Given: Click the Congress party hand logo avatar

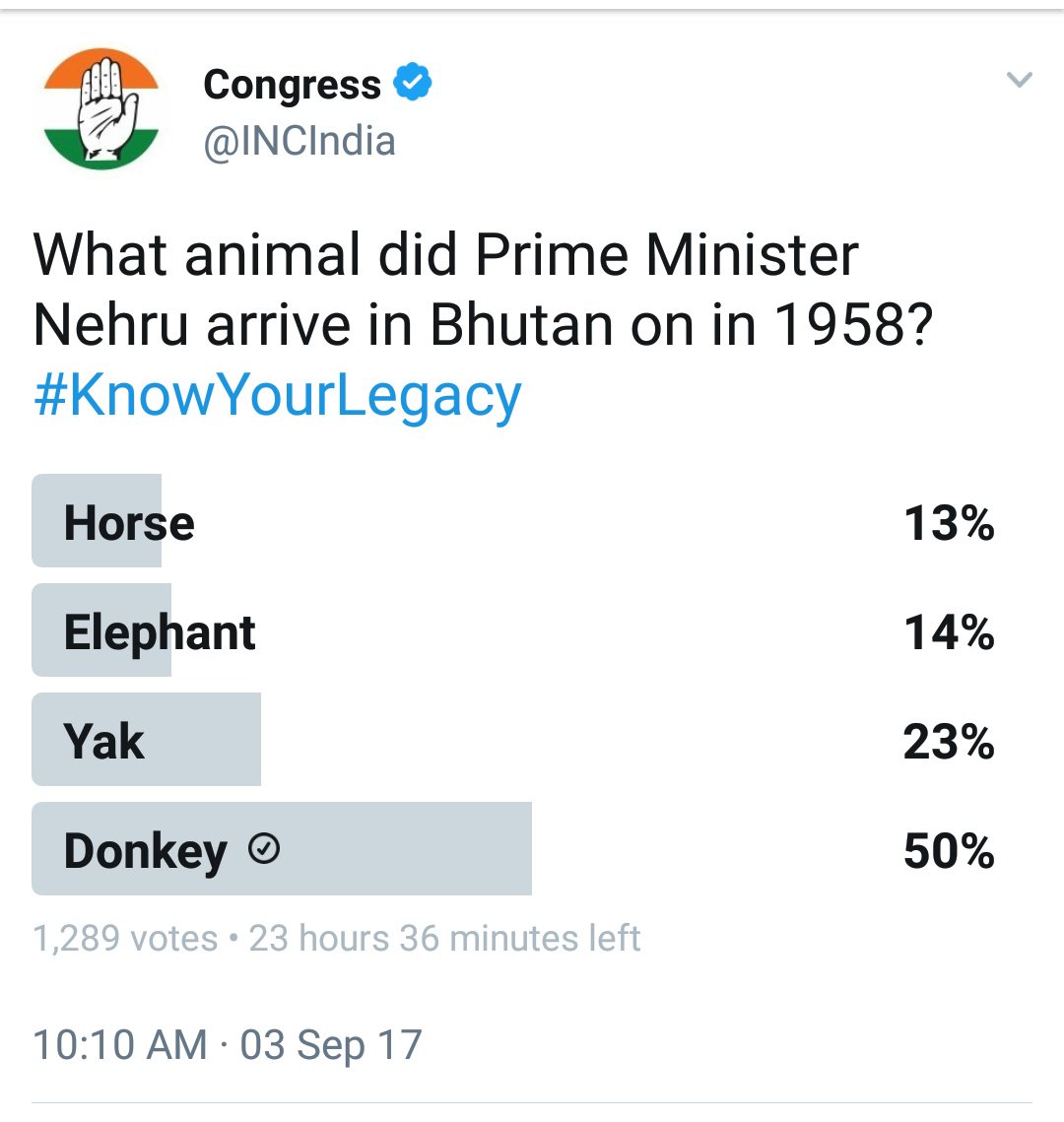Looking at the screenshot, I should 100,110.
